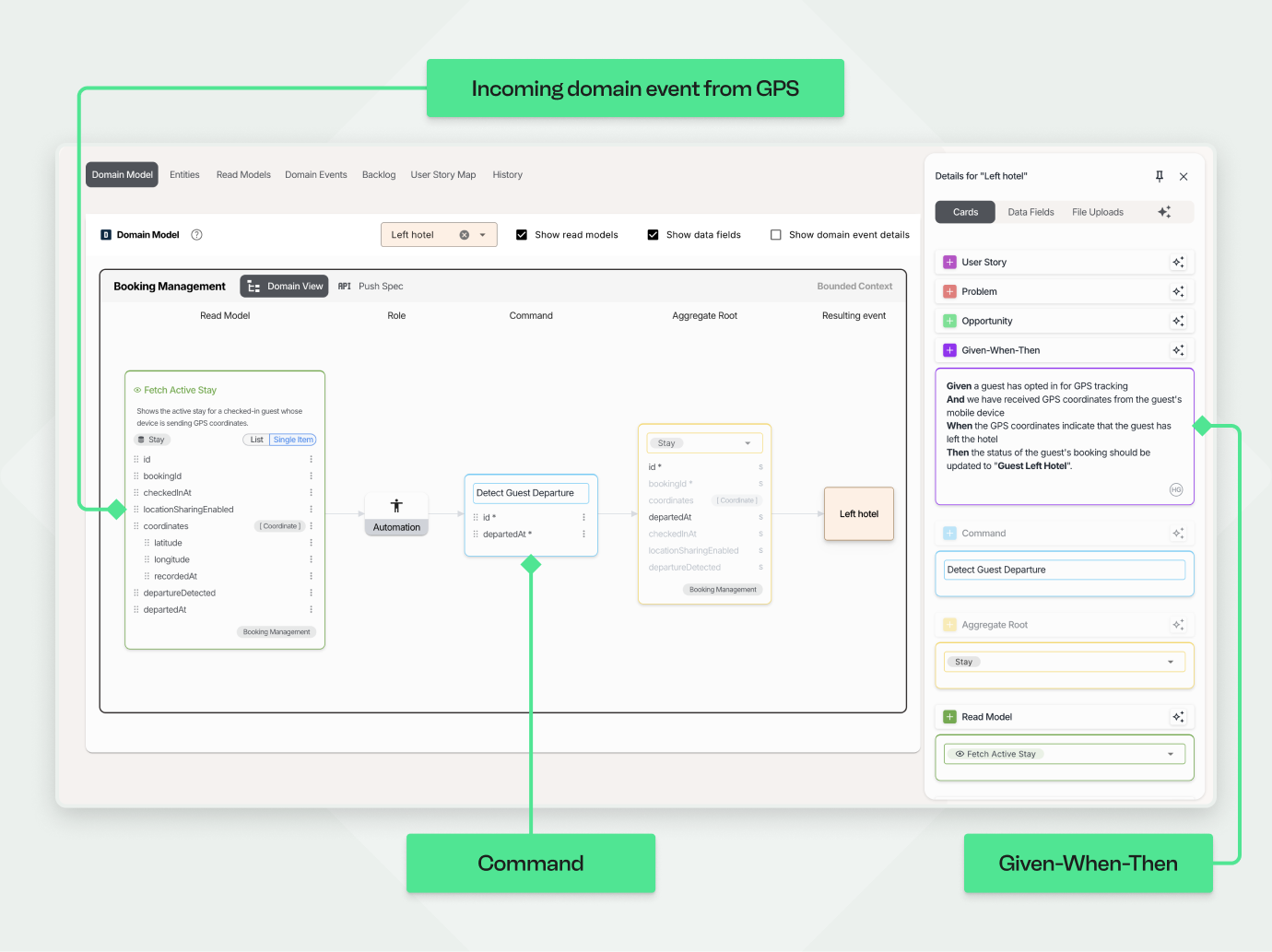Viewport: 1272px width, 952px height.
Task: Open options menu for bookingId field
Action: [x=311, y=476]
